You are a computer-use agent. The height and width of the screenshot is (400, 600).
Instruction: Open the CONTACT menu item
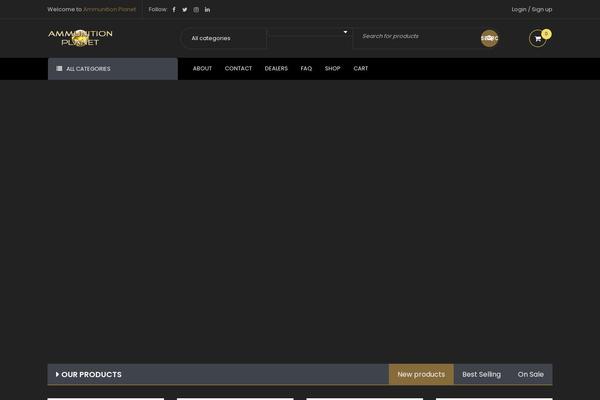point(238,69)
